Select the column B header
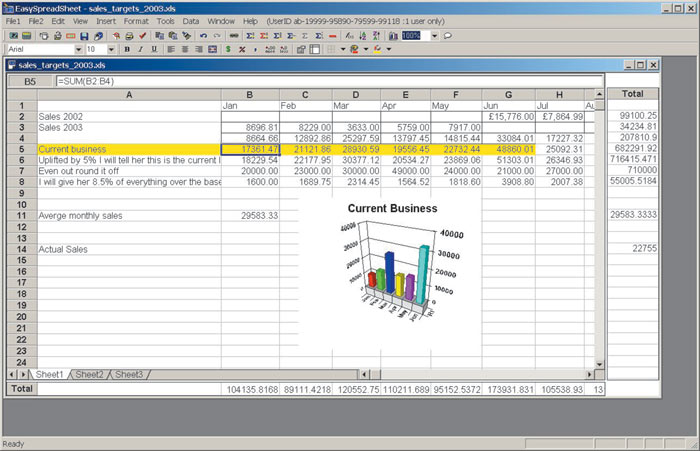 [x=249, y=94]
